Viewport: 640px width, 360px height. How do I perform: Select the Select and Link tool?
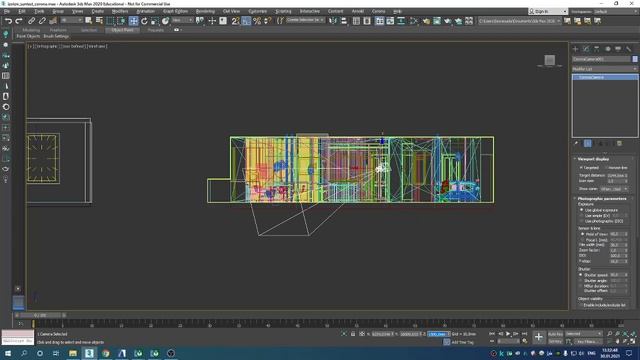pyautogui.click(x=31, y=20)
